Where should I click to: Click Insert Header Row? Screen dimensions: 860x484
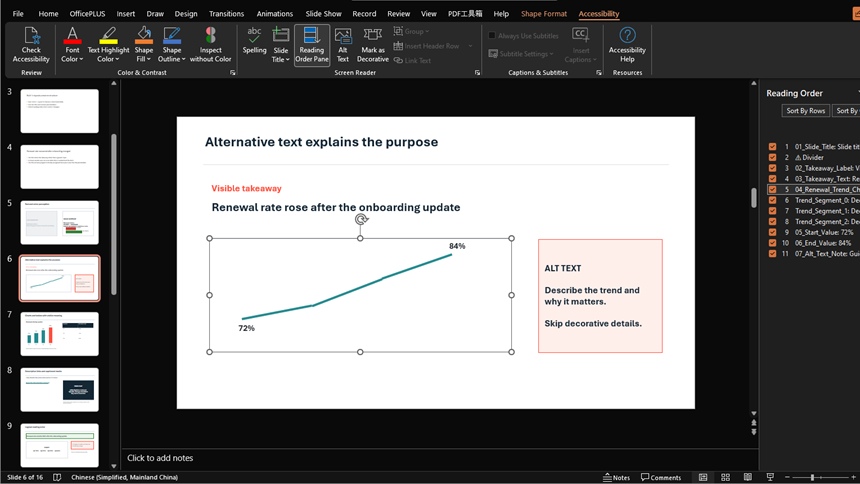tap(426, 46)
